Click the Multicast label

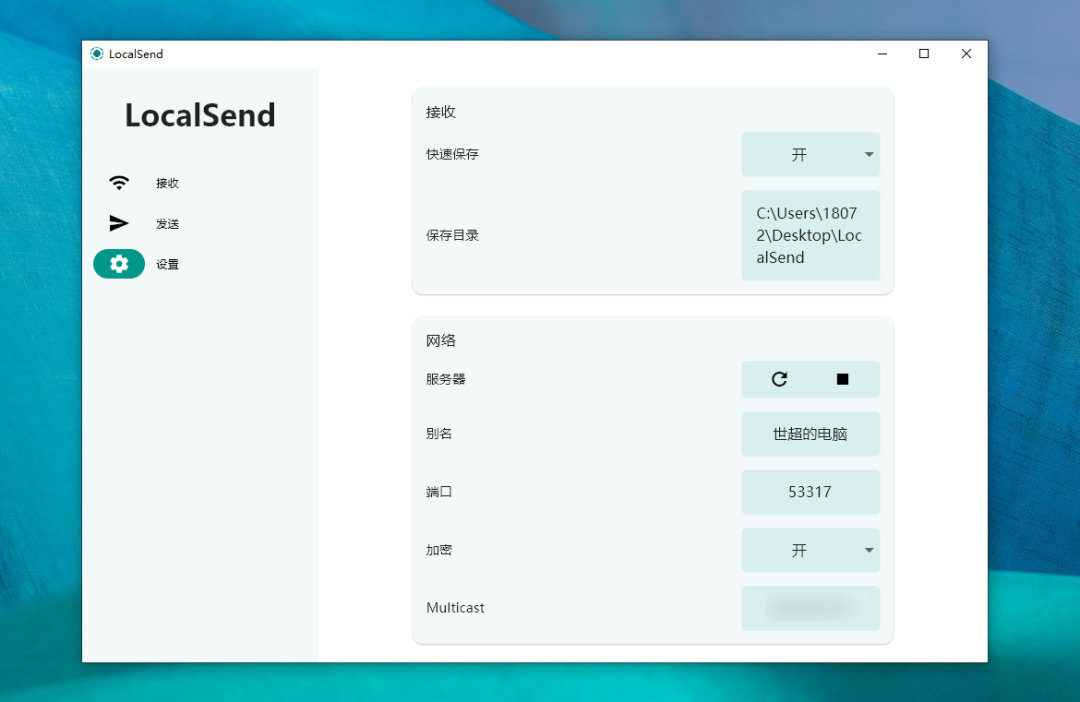click(x=455, y=608)
